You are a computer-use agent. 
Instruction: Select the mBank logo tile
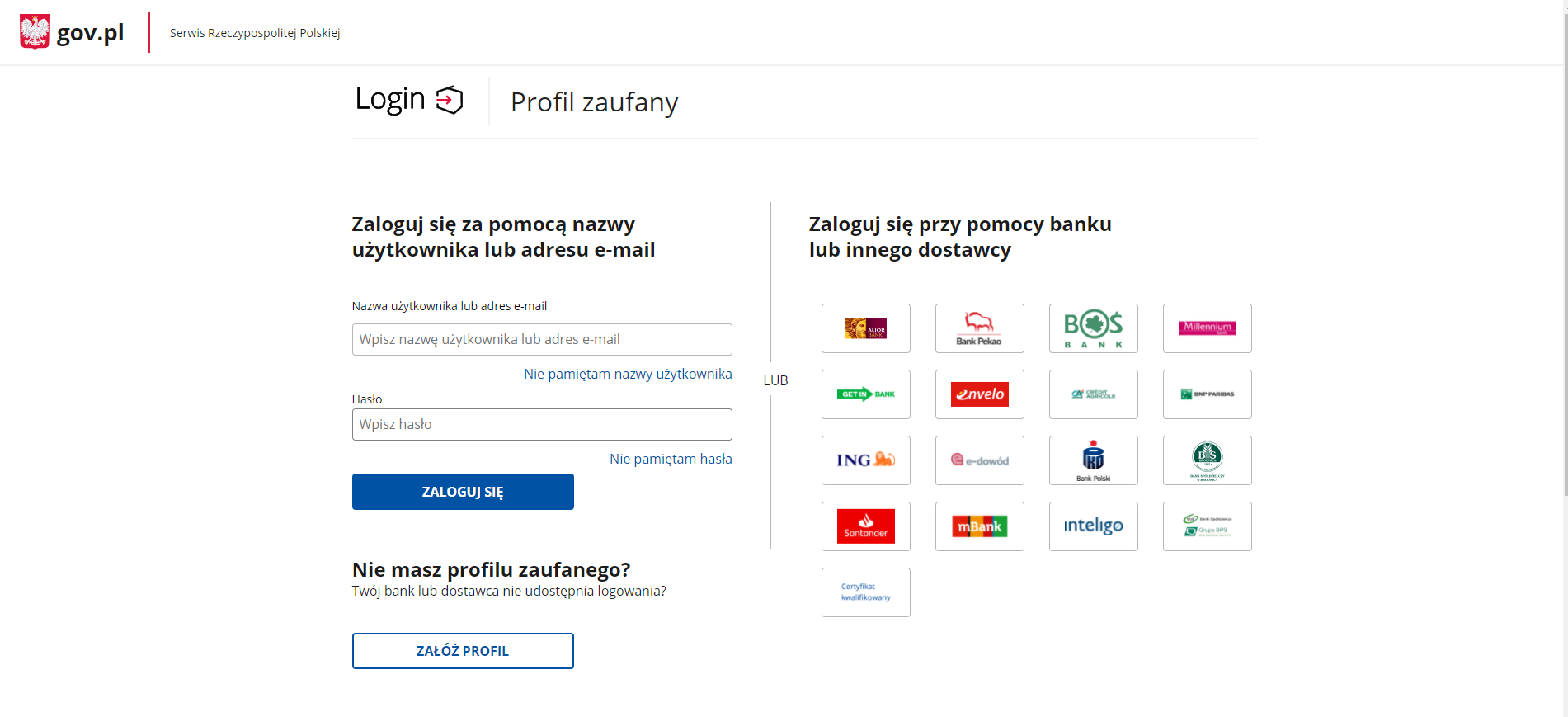point(979,526)
